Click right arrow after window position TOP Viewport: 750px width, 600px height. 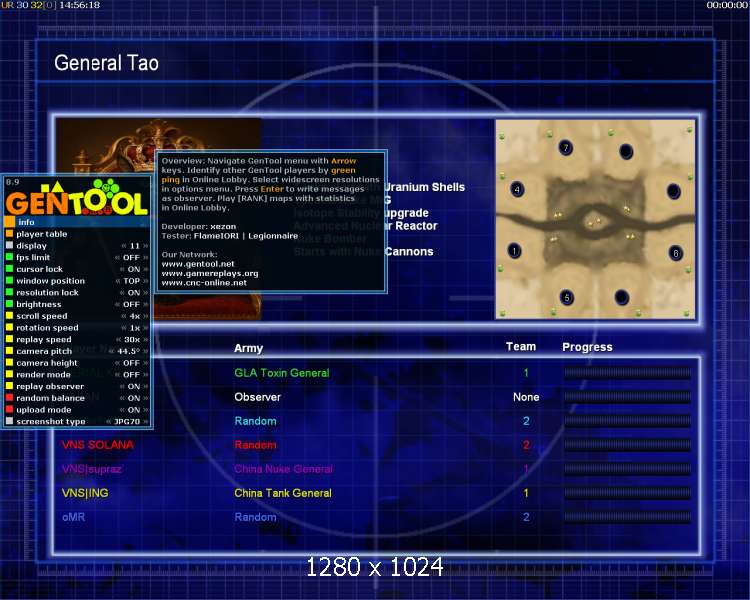pos(145,281)
